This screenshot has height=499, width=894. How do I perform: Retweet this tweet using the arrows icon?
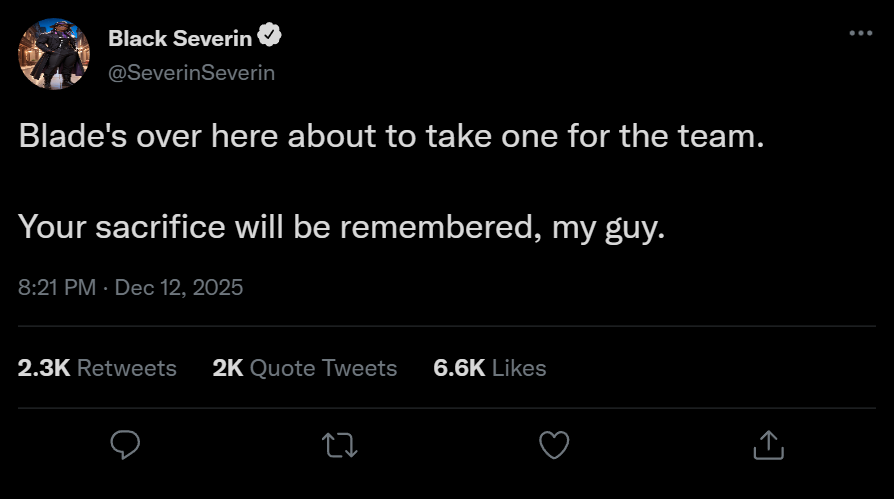340,443
